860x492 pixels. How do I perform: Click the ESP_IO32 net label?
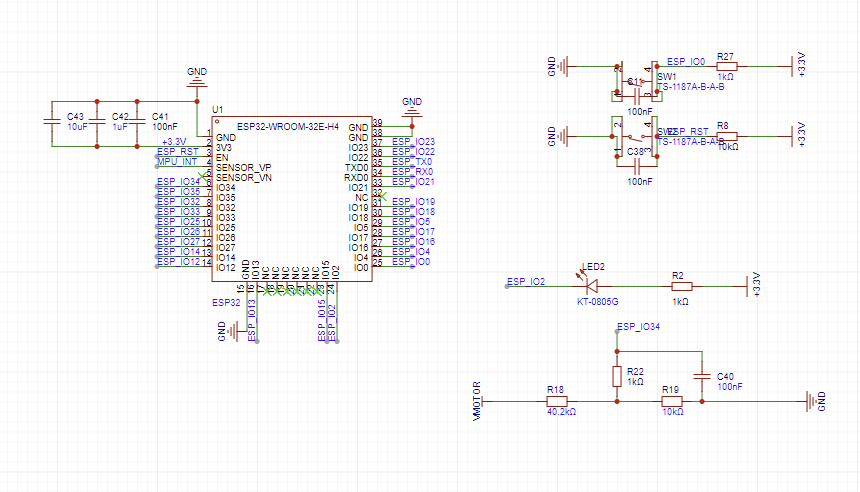179,201
